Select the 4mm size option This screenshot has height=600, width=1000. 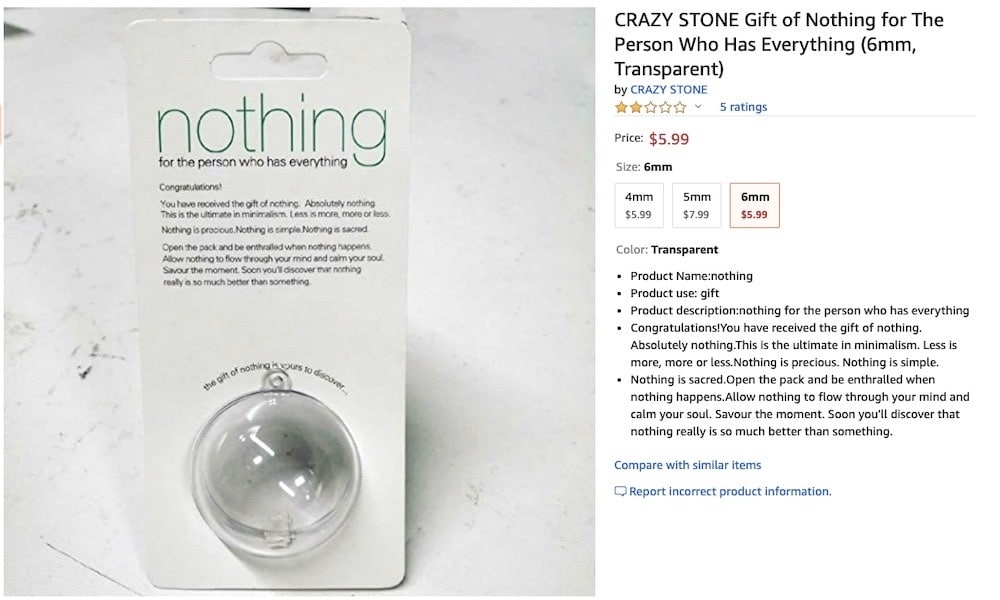639,205
